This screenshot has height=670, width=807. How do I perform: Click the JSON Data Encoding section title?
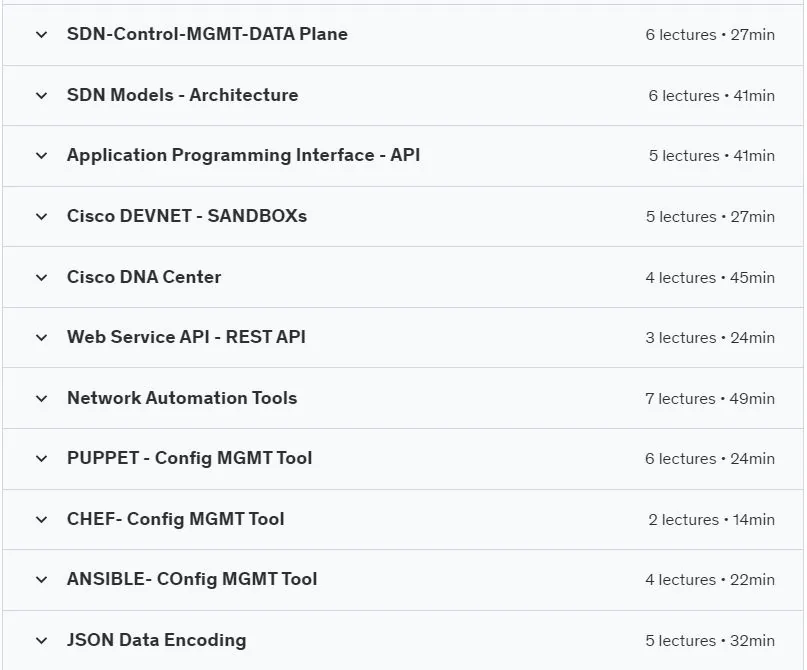click(156, 640)
